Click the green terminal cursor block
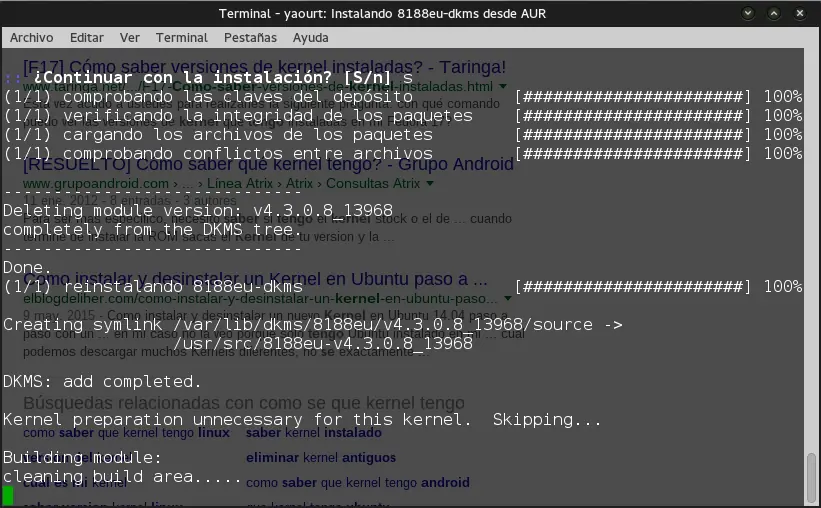 coord(8,496)
